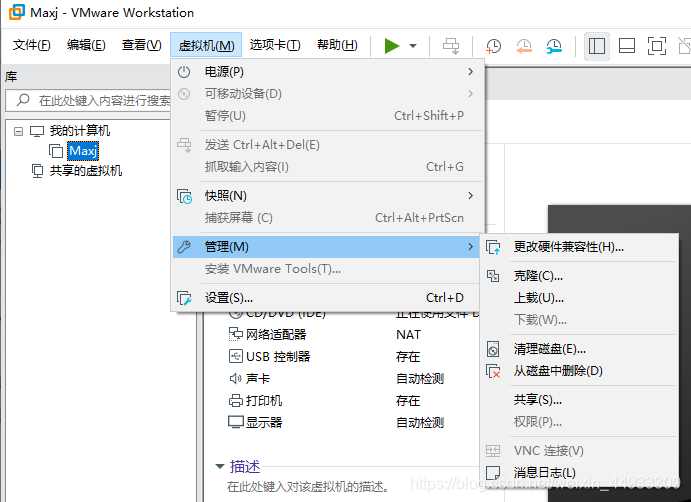691x502 pixels.
Task: Click the disk icon beside 清理磁盘(E)
Action: click(493, 349)
